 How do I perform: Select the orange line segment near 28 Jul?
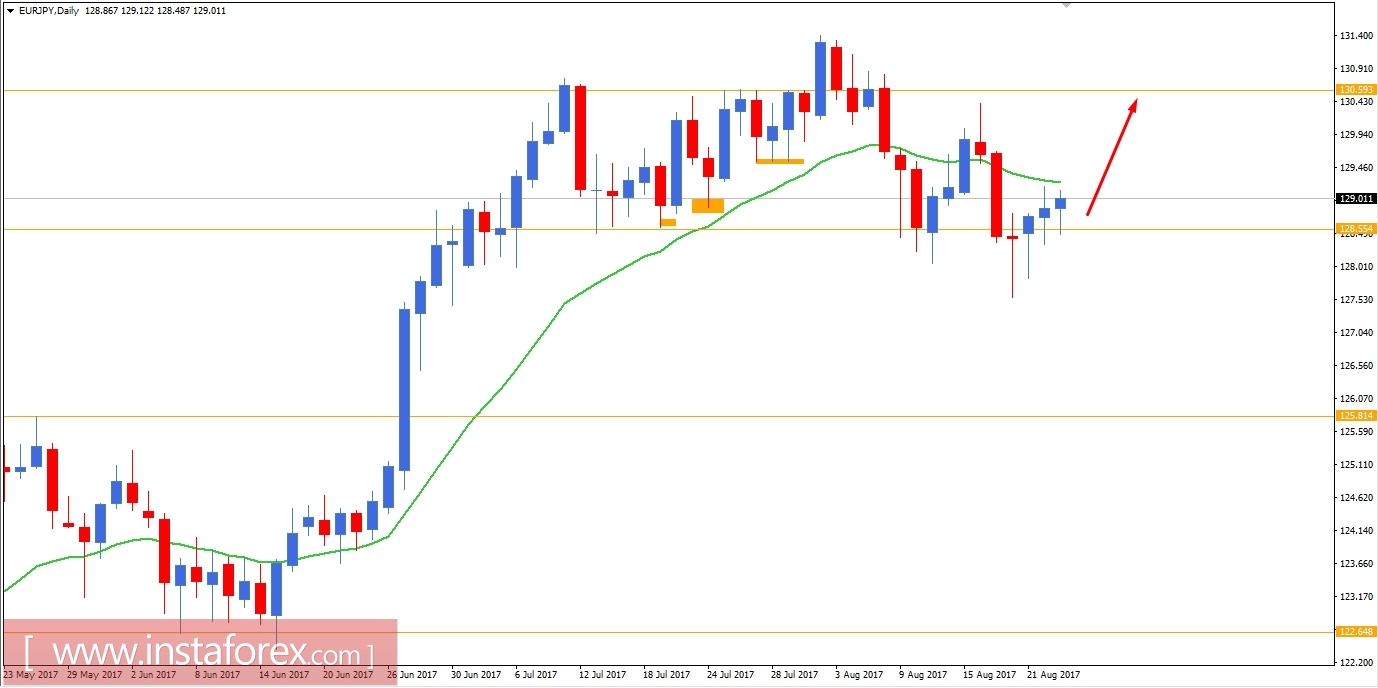pos(780,160)
